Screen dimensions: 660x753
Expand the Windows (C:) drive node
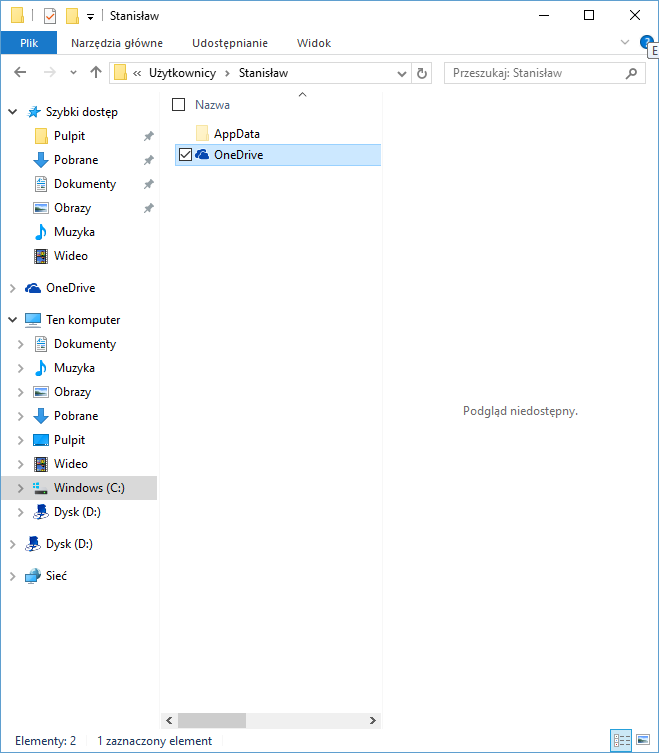(x=20, y=488)
